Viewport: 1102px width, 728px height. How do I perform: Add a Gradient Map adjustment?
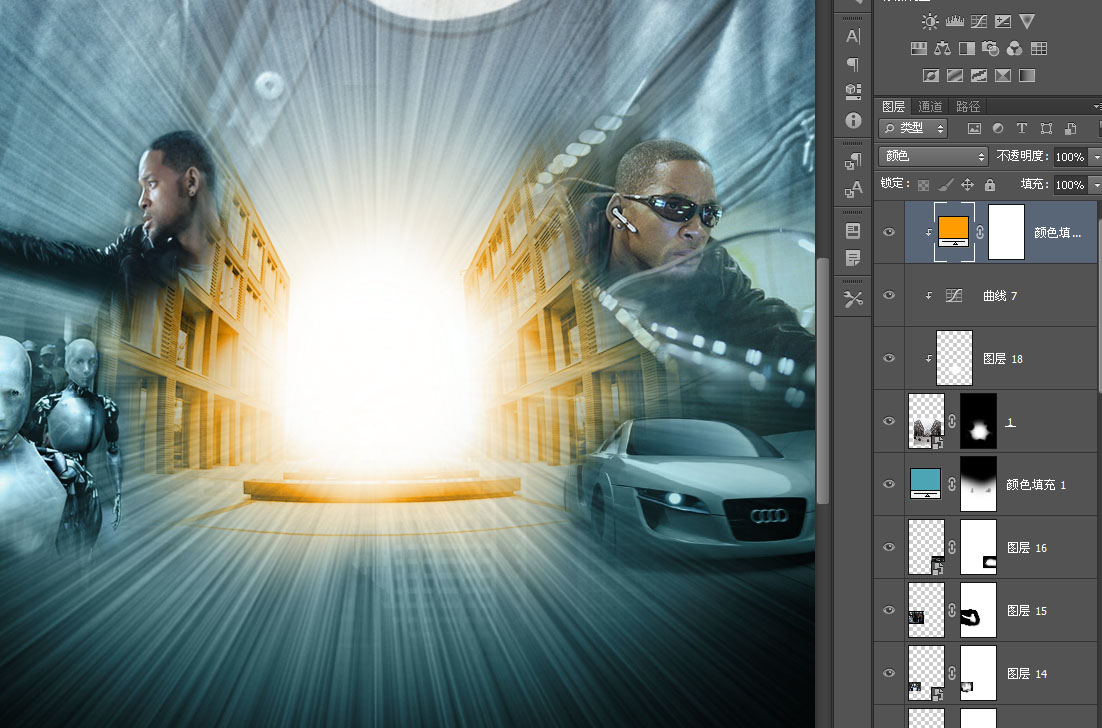pyautogui.click(x=1027, y=75)
